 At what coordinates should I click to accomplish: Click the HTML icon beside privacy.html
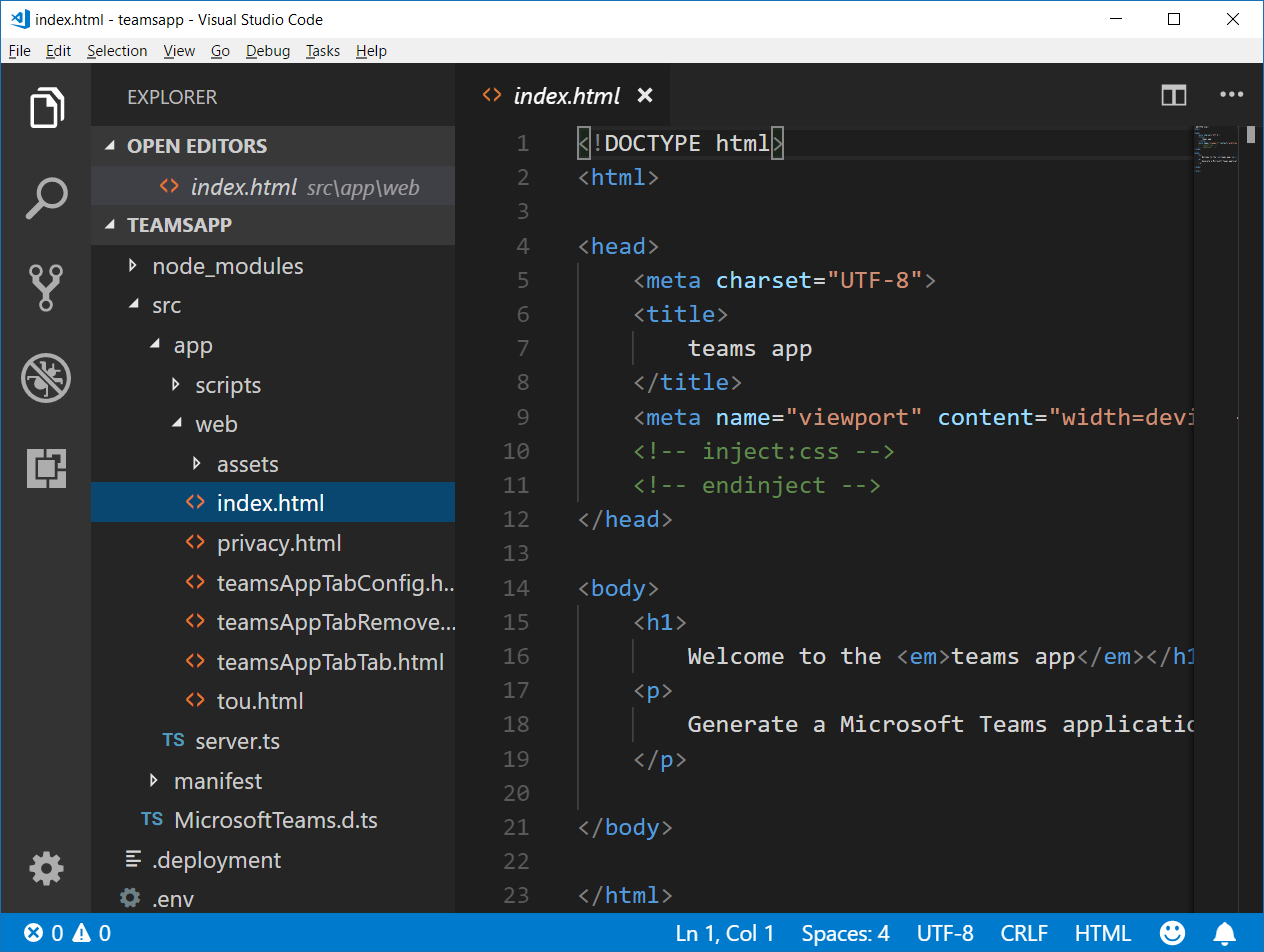point(196,543)
